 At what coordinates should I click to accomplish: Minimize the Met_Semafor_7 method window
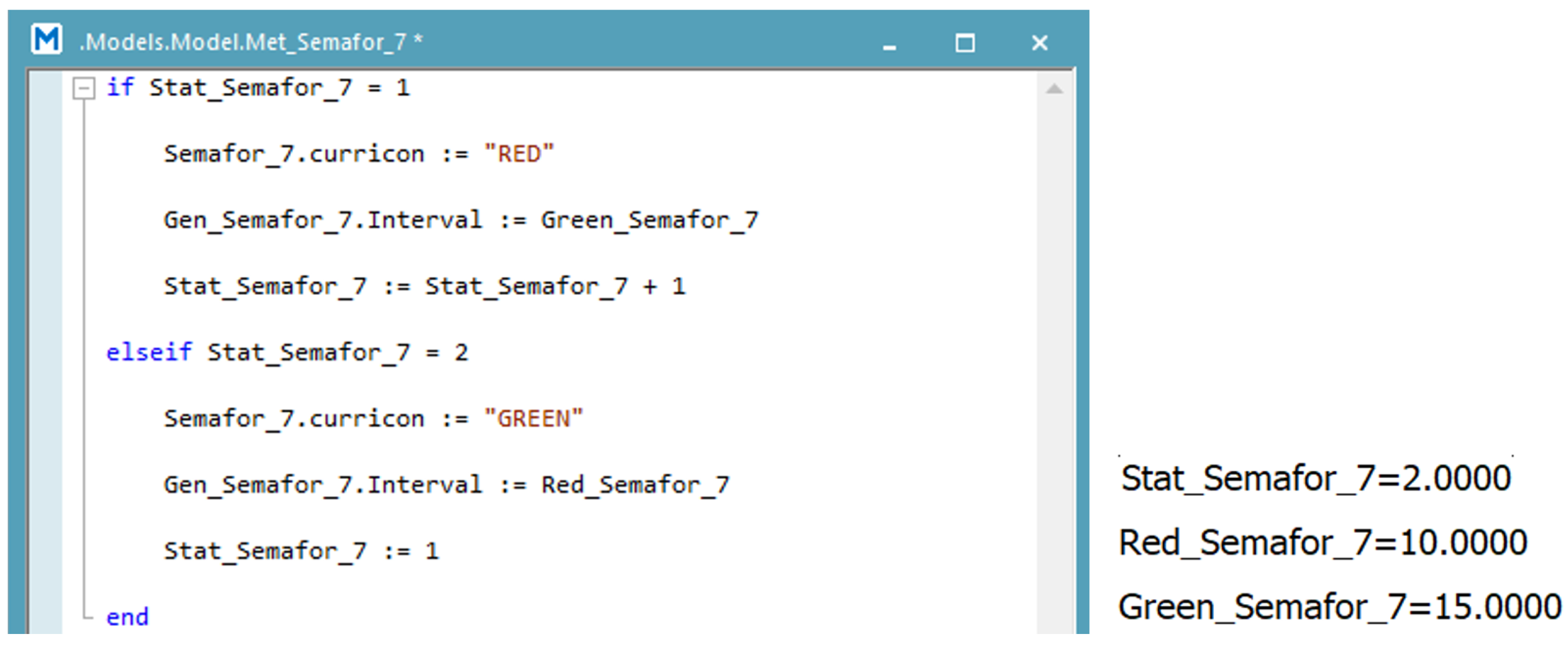pyautogui.click(x=889, y=44)
